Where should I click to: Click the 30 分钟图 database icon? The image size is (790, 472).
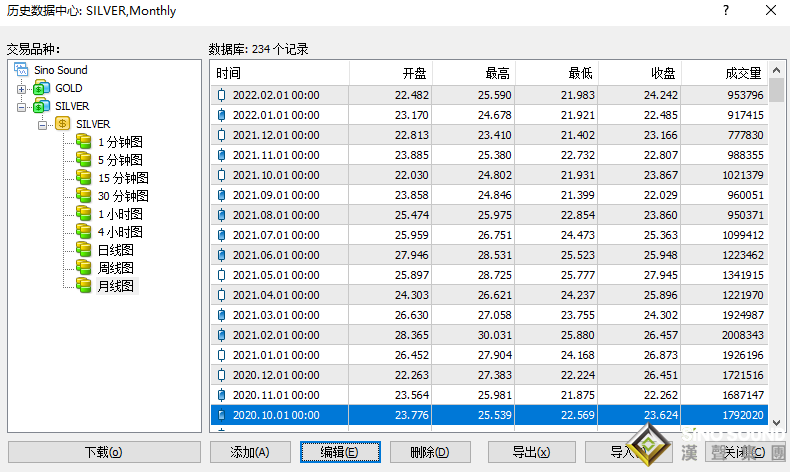(x=84, y=195)
